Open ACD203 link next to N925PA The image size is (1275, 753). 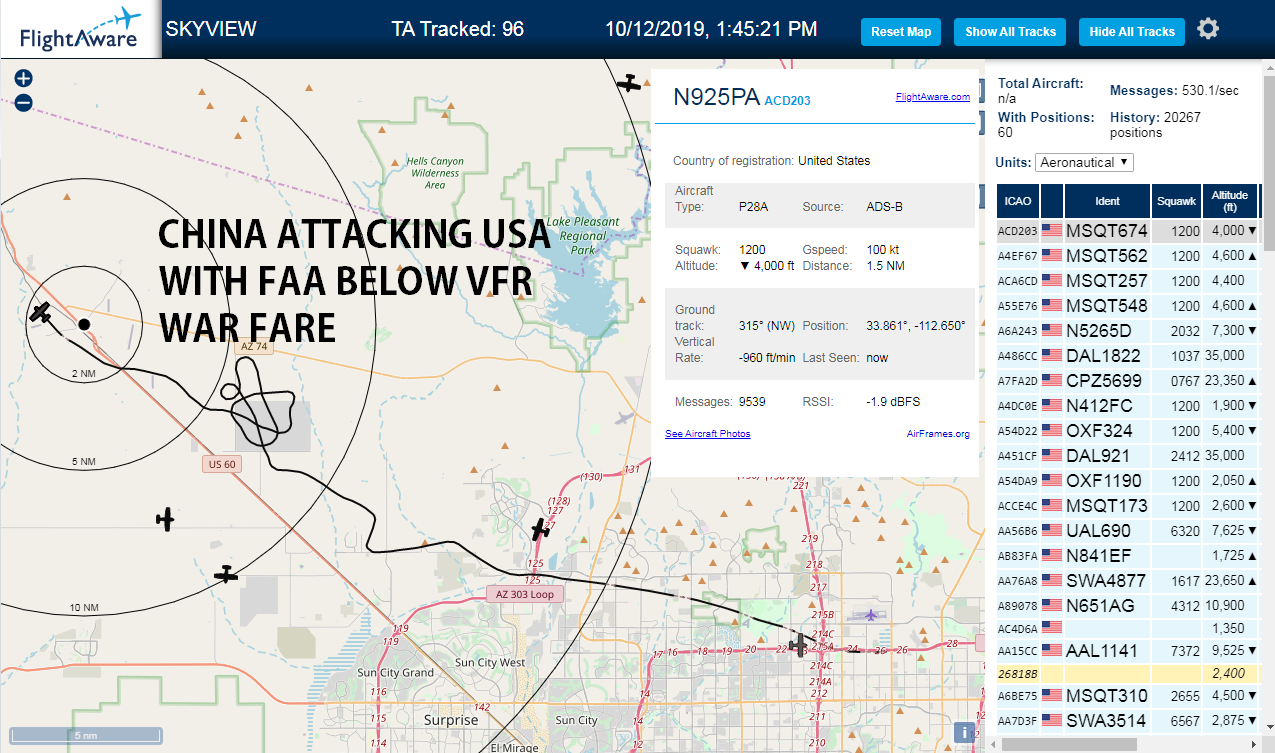[x=788, y=100]
